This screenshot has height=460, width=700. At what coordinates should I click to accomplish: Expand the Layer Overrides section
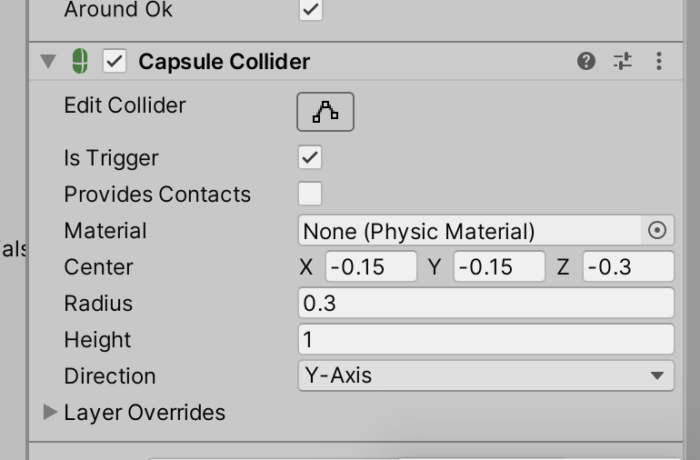(49, 412)
